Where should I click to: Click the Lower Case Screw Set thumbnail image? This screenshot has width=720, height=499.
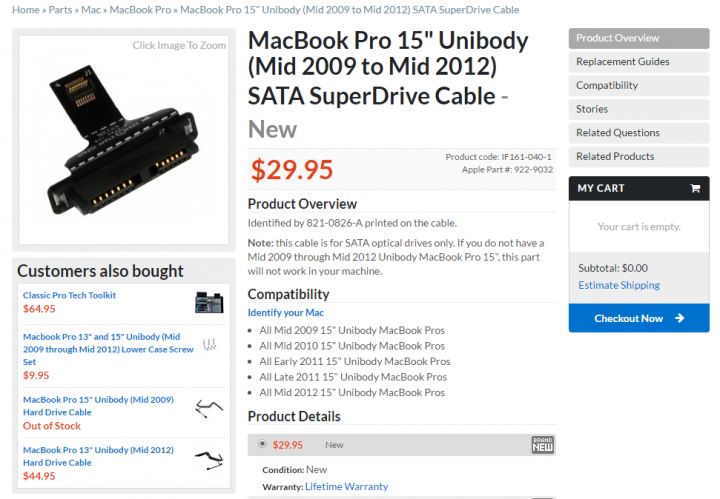pyautogui.click(x=209, y=344)
